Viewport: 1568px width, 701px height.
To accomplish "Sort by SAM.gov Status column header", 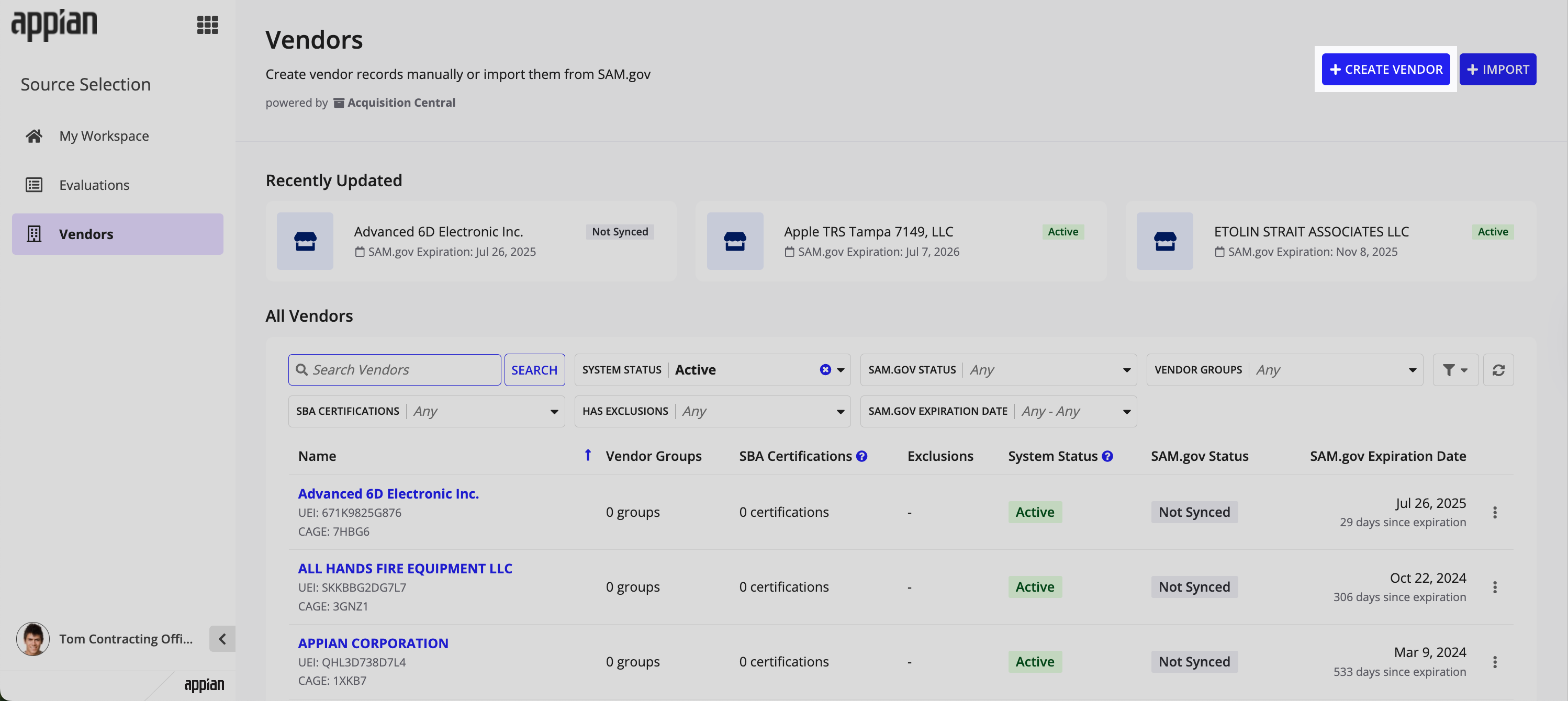I will (1199, 455).
